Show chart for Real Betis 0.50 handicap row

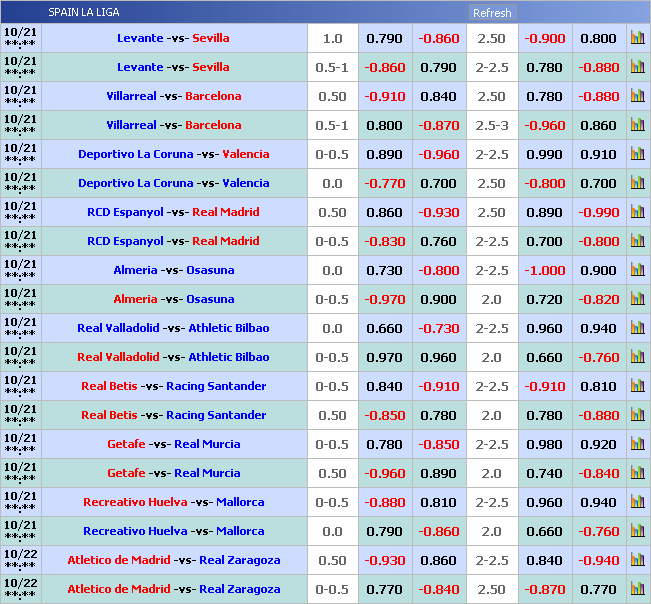[x=637, y=415]
